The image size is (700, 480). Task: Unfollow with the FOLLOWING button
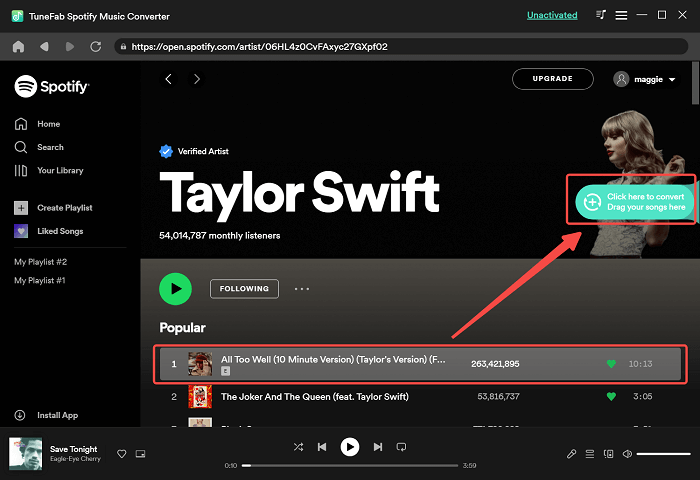coord(244,289)
